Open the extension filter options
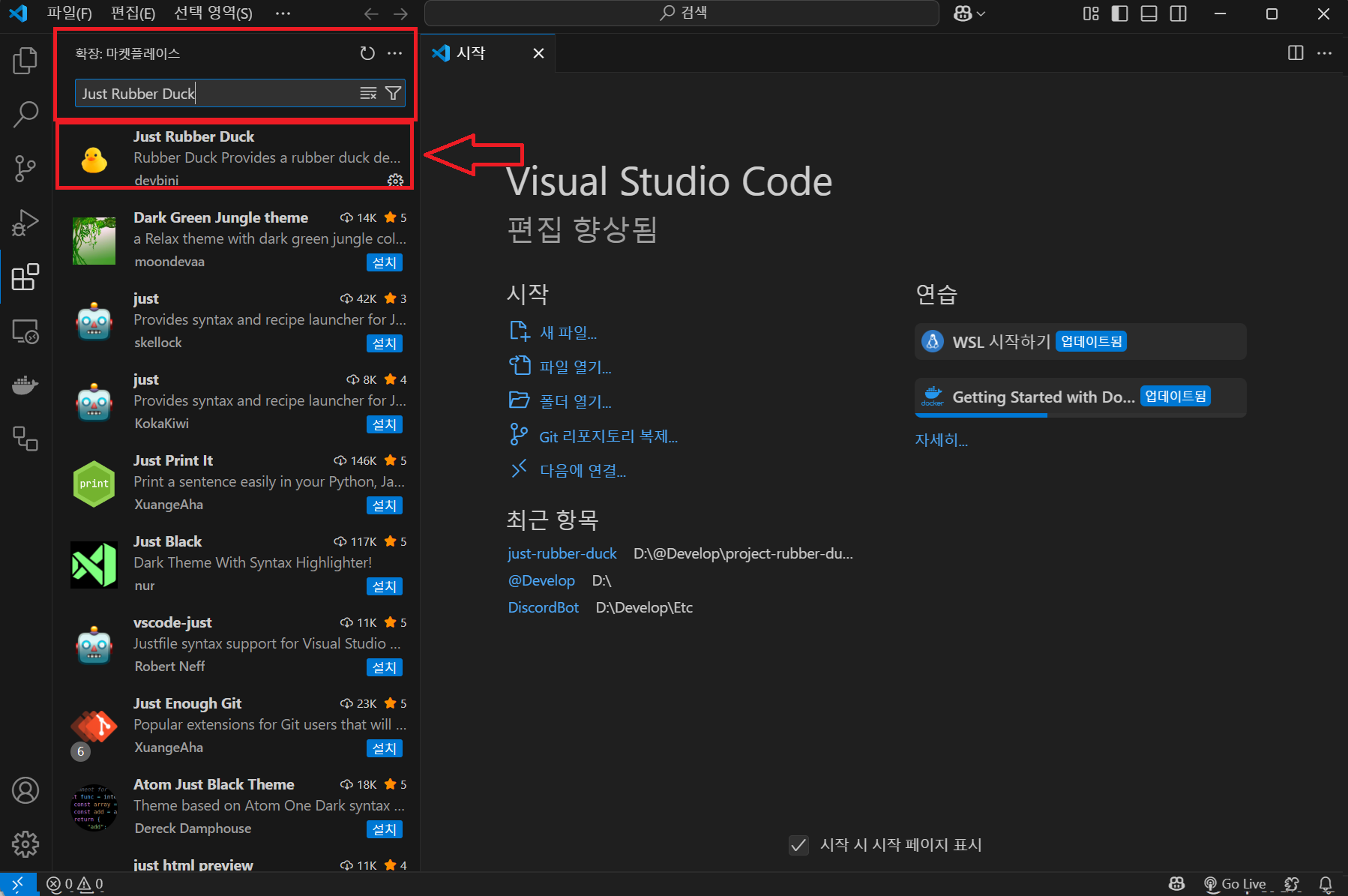Viewport: 1348px width, 896px height. pyautogui.click(x=393, y=93)
